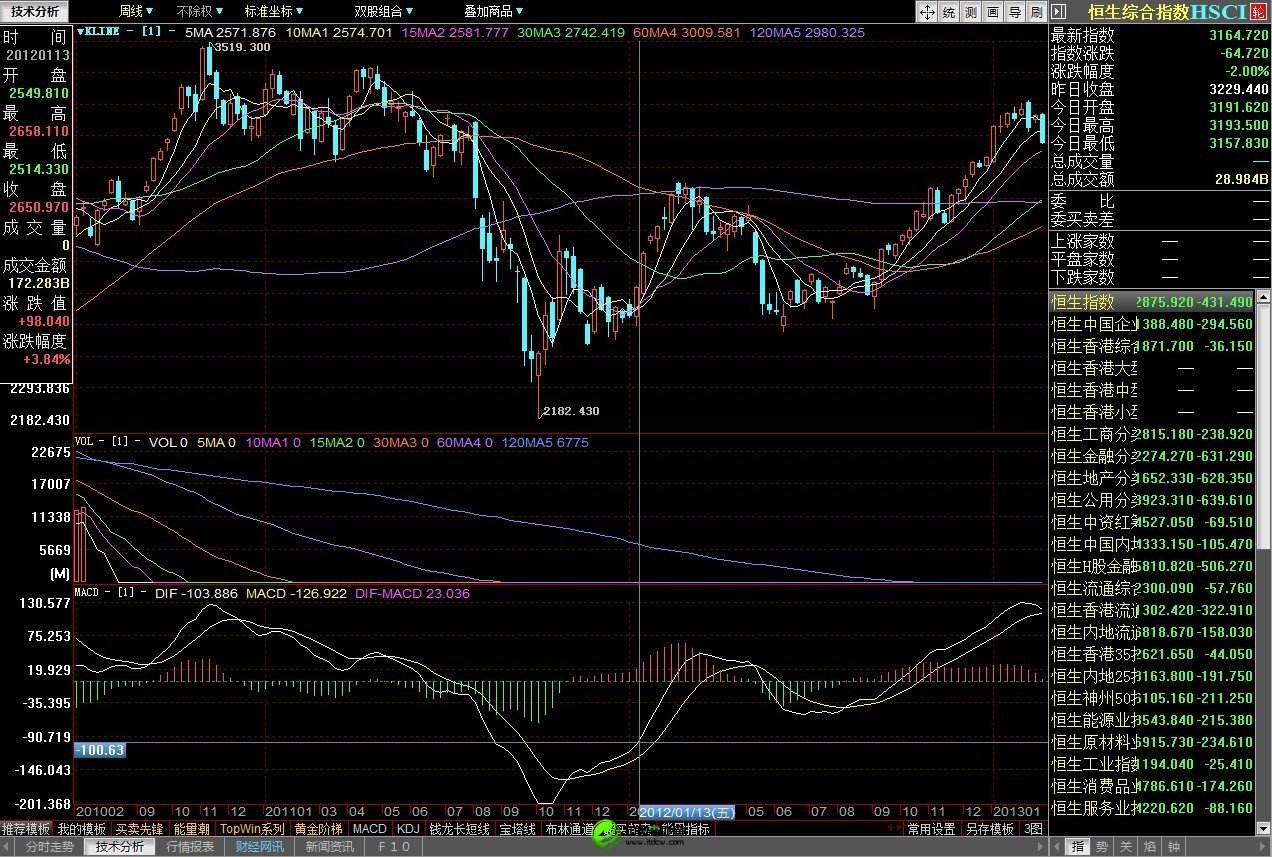Expand the 标准坐标 coordinate dropdown
Screen dimensions: 1272x857
(274, 11)
